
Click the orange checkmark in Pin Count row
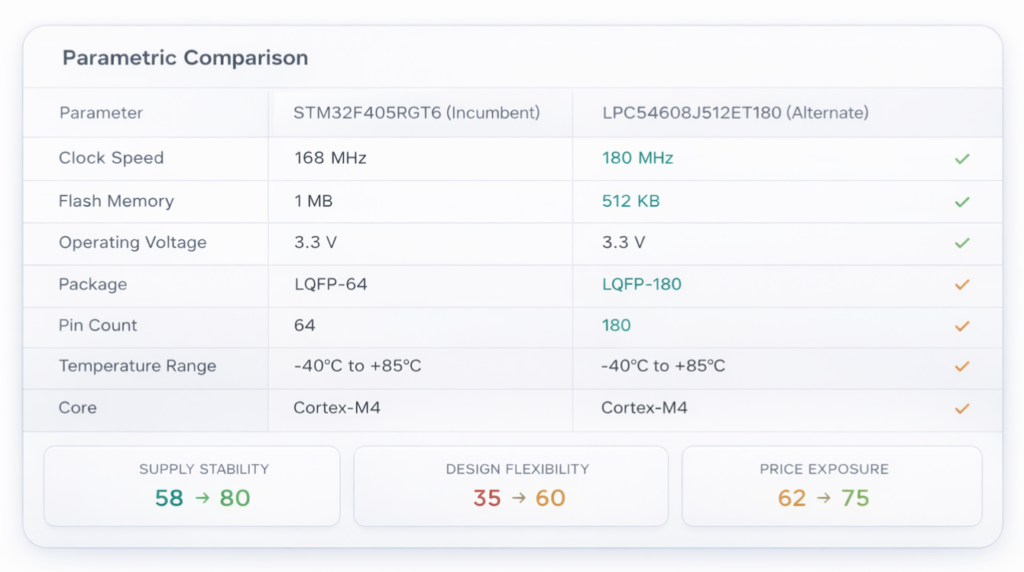962,326
